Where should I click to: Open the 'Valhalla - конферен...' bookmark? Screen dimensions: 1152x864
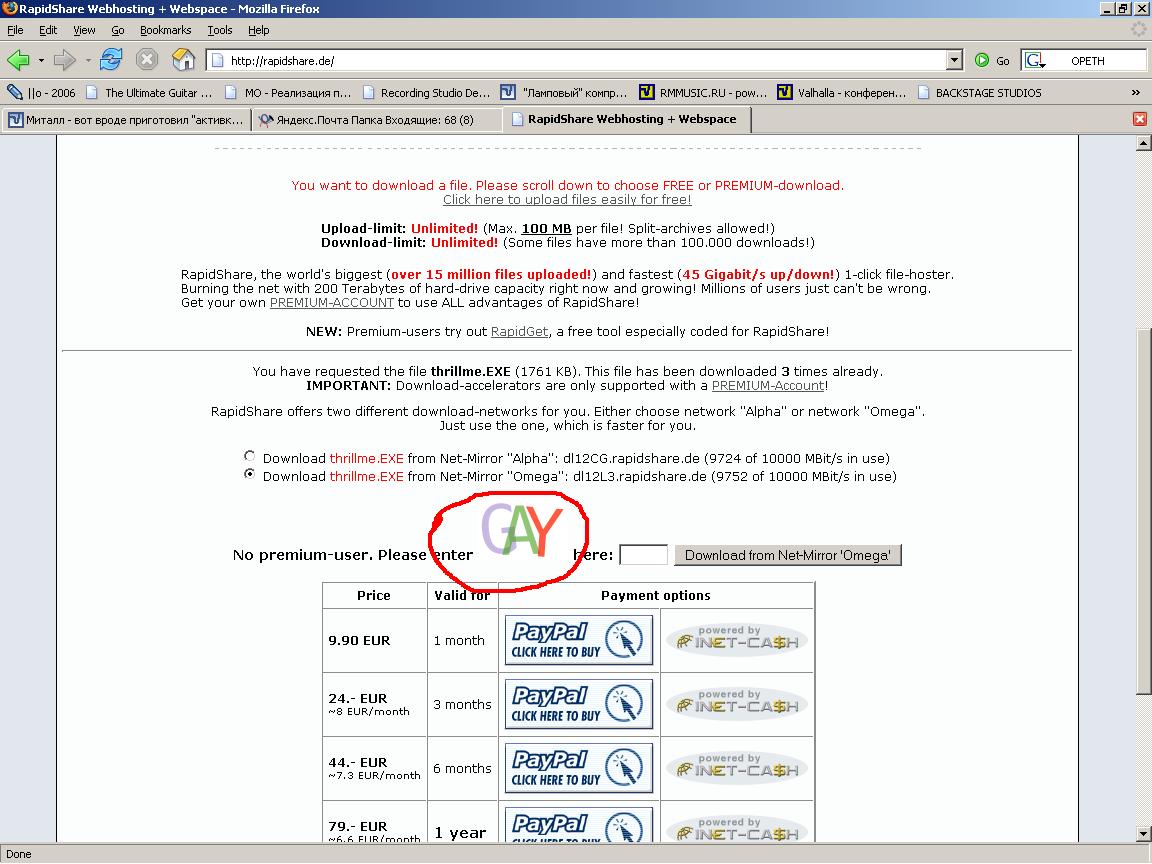pos(842,93)
